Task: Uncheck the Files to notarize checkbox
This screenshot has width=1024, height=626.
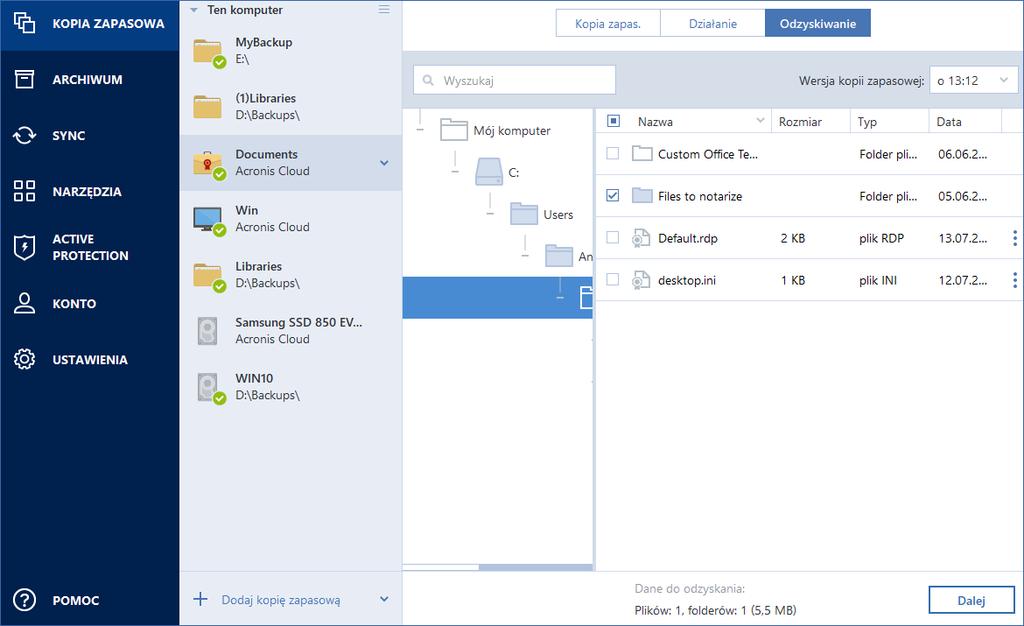Action: [x=613, y=195]
